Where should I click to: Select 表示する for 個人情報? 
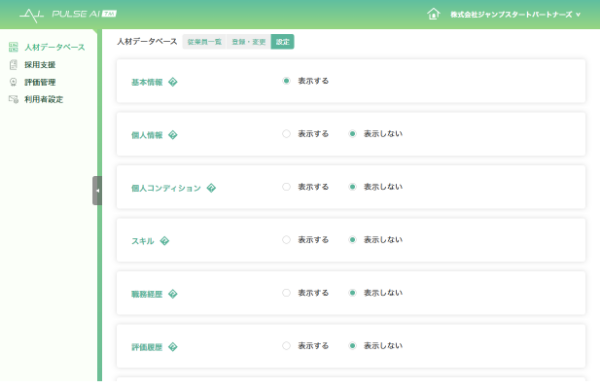286,134
